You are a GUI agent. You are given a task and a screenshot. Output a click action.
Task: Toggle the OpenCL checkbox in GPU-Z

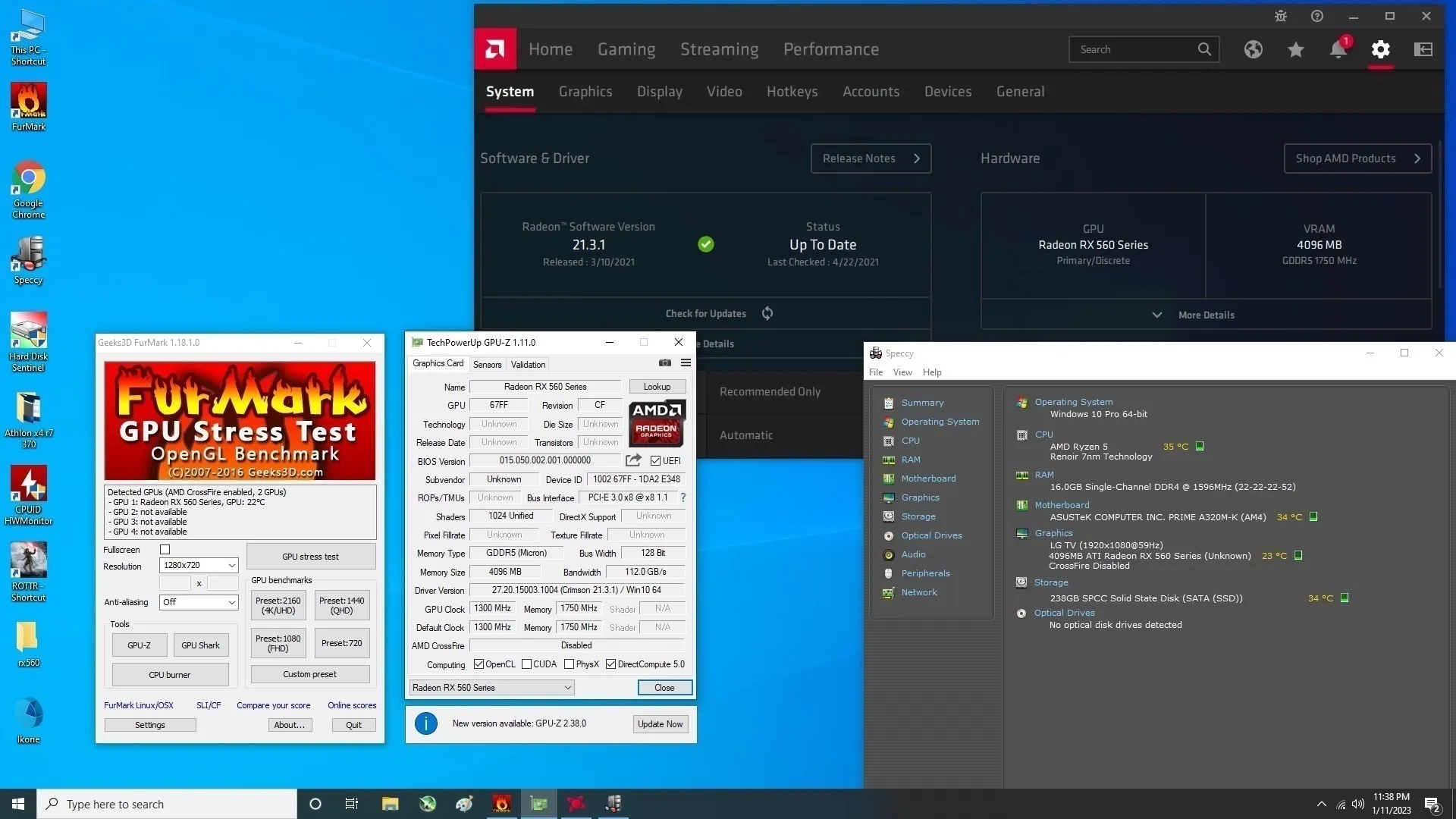pos(479,664)
